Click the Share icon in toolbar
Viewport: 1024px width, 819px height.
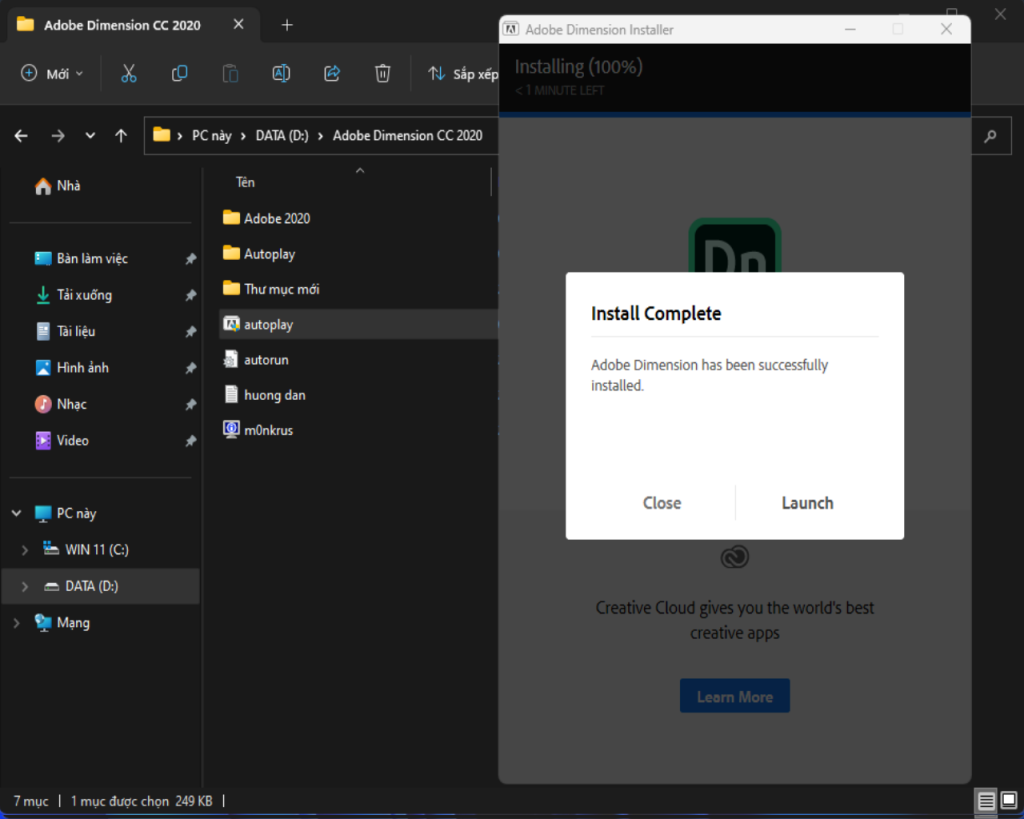332,73
